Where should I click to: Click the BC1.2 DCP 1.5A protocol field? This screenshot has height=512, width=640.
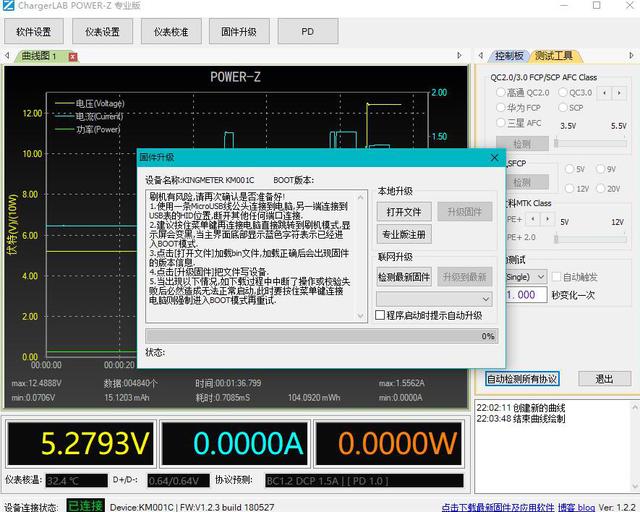(x=364, y=481)
